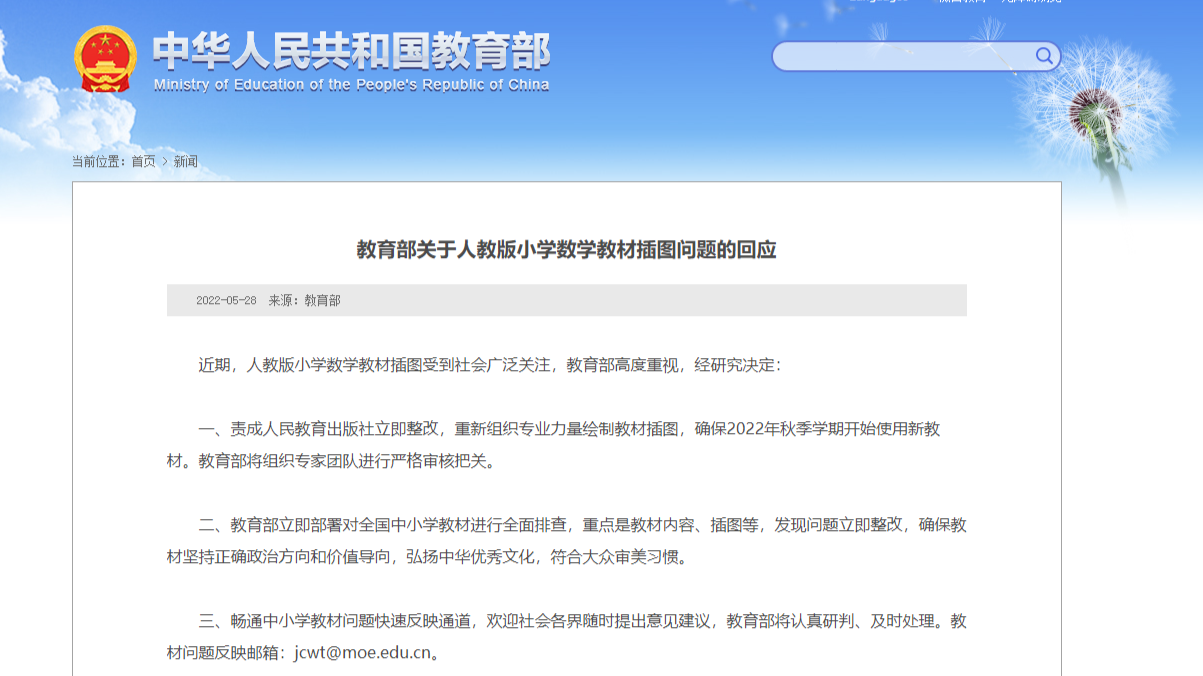Click the 中华人民共和国教育部 site title
The image size is (1203, 676).
(x=351, y=51)
